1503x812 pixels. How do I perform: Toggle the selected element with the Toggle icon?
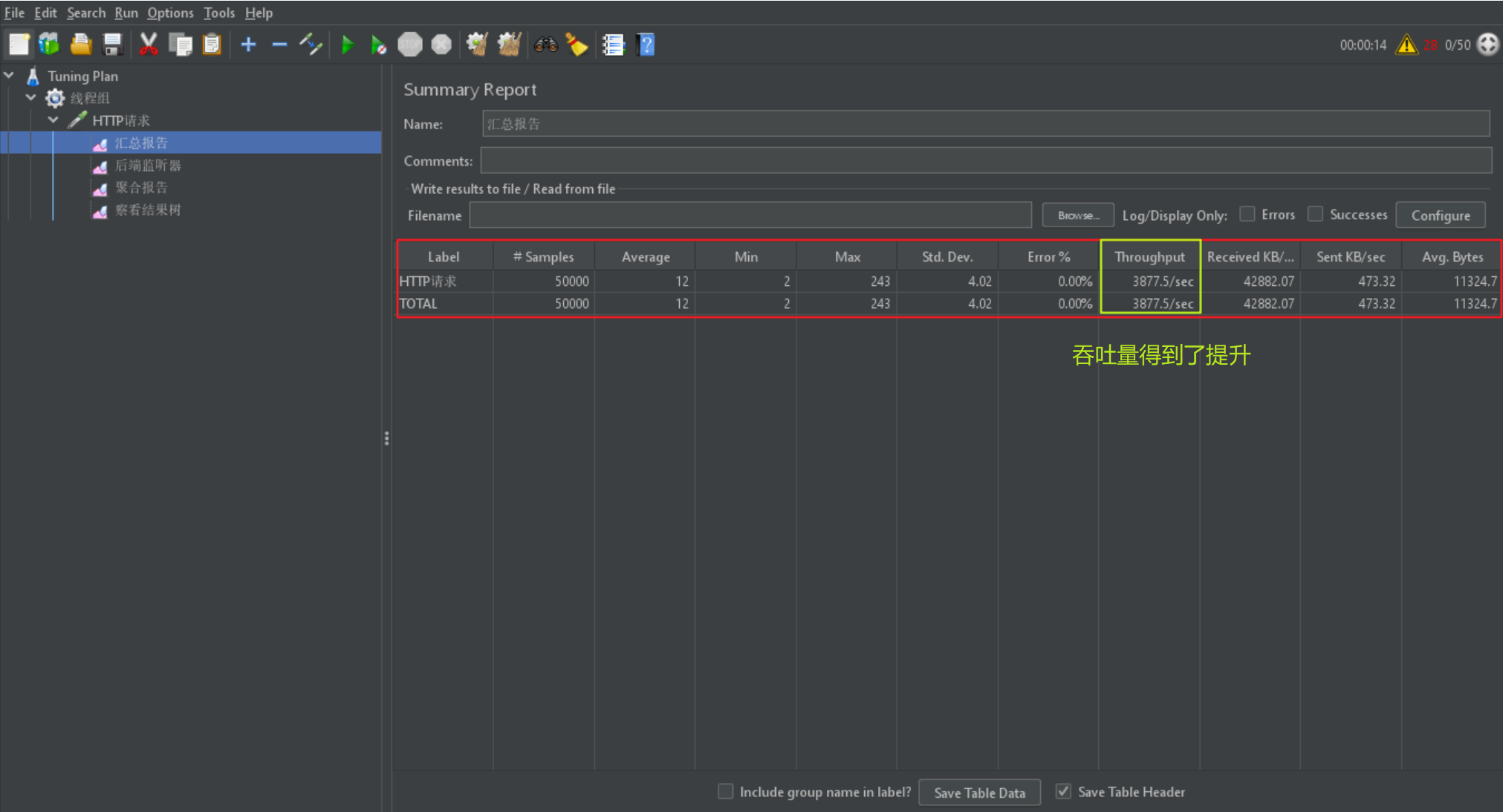click(x=311, y=45)
